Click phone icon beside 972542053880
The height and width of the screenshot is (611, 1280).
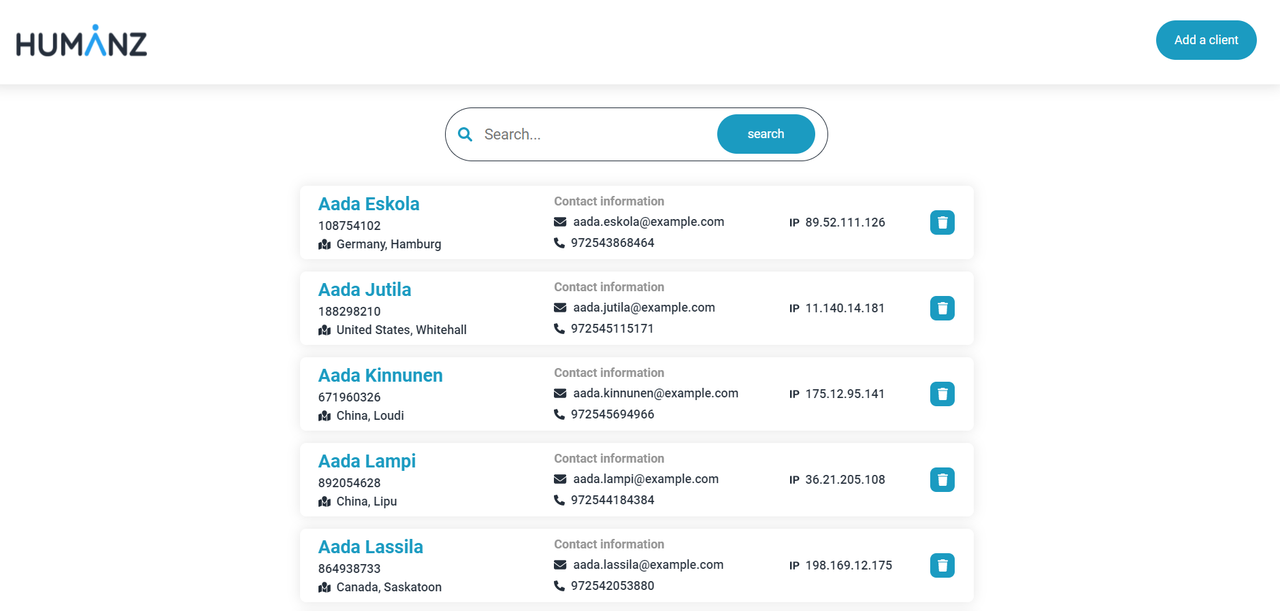pos(559,586)
